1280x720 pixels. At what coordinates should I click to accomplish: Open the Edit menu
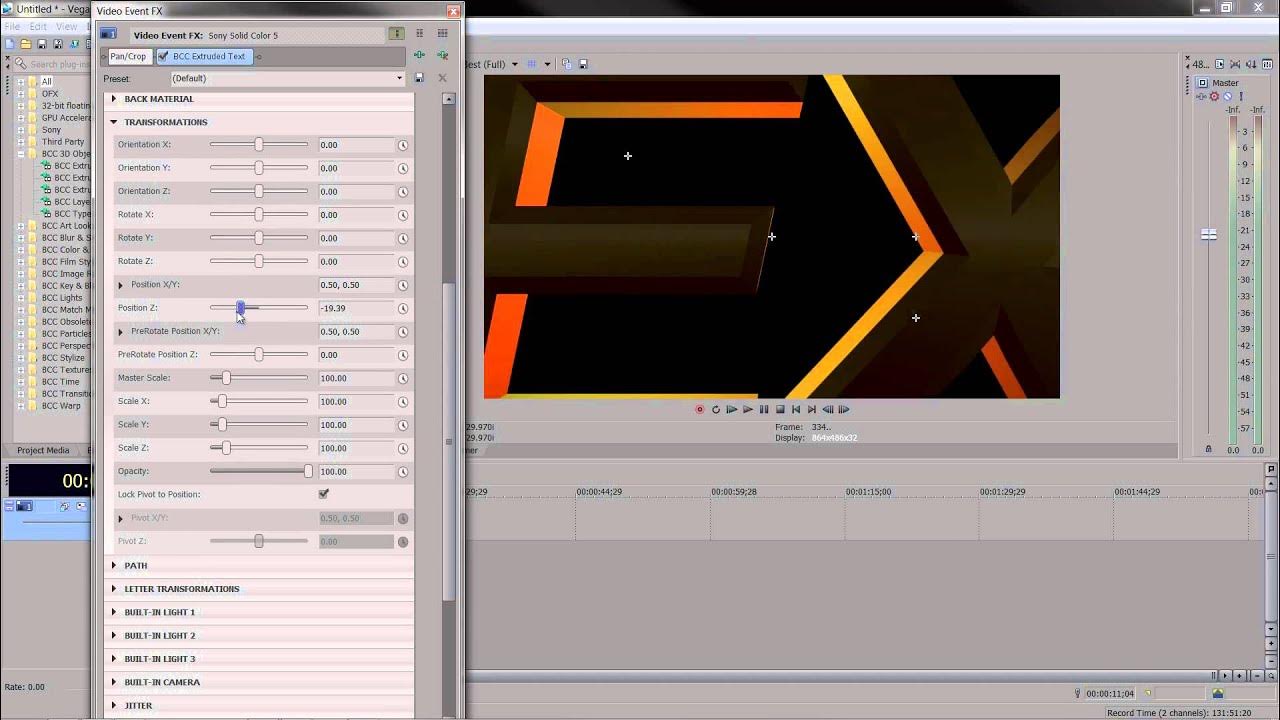[x=38, y=26]
